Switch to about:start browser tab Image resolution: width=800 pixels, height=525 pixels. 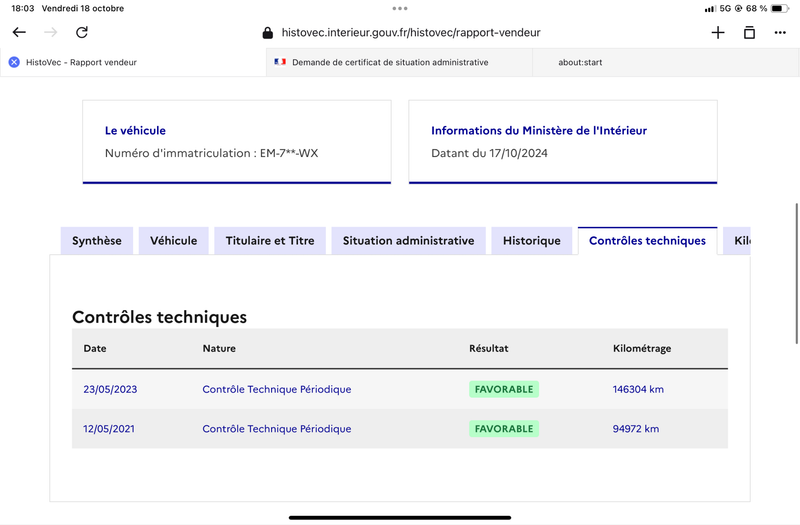(x=666, y=62)
